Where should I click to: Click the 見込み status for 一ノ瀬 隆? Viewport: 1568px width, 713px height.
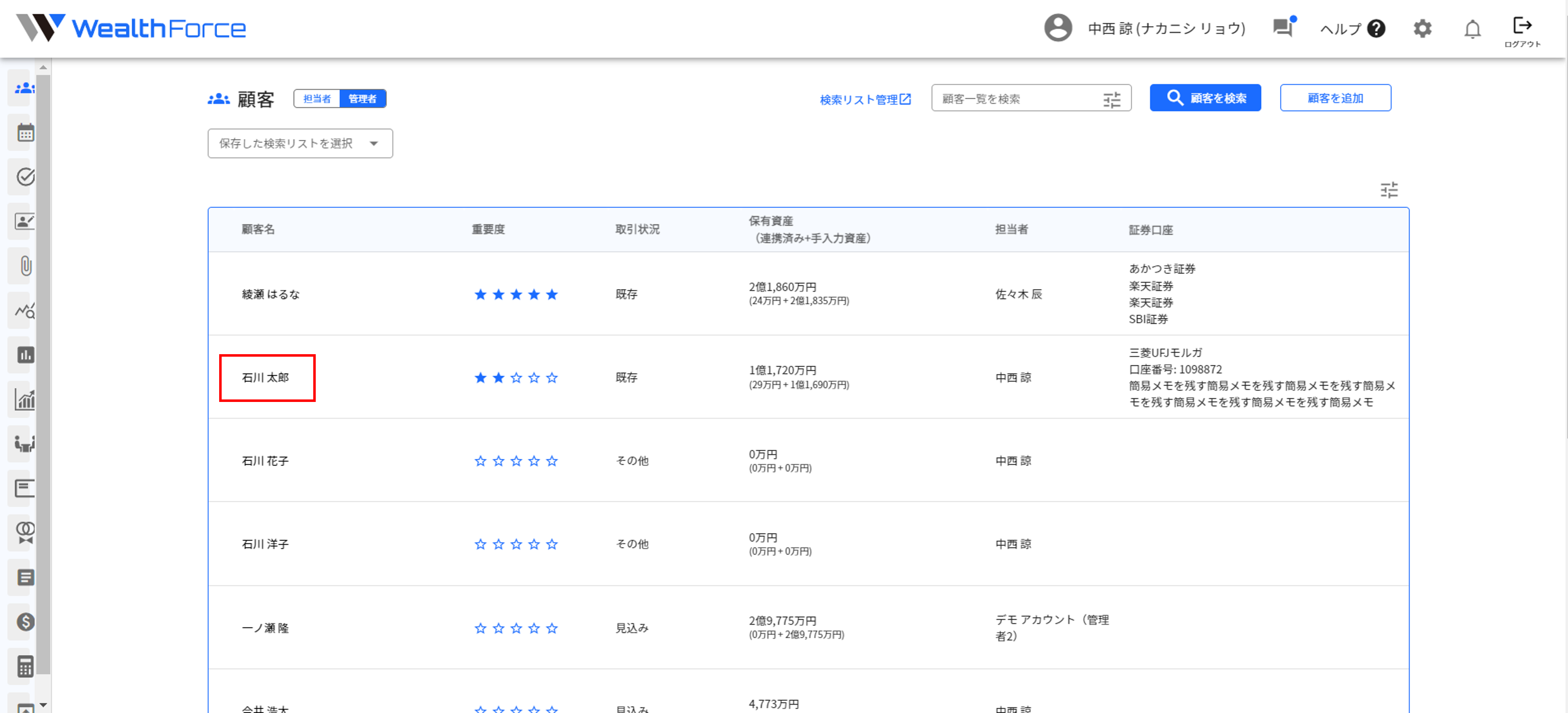tap(632, 628)
